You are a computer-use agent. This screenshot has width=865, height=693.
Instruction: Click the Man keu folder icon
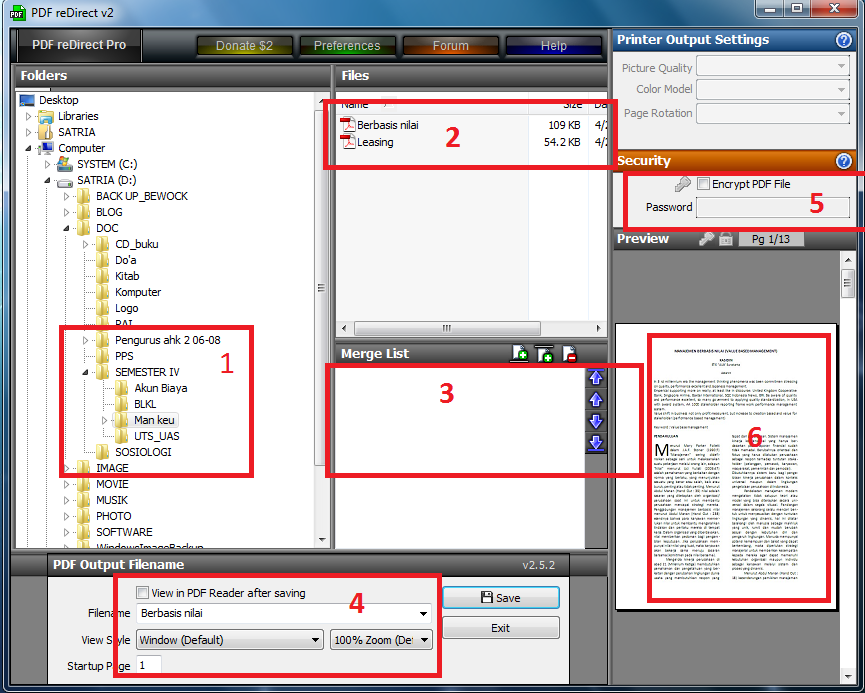point(122,420)
